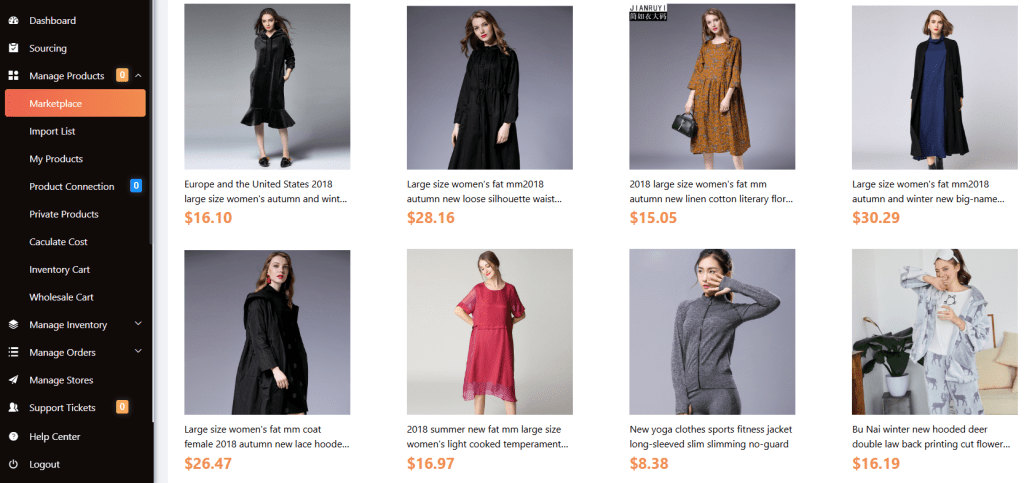
Task: Click the Sourcing clipboard icon
Action: point(13,48)
